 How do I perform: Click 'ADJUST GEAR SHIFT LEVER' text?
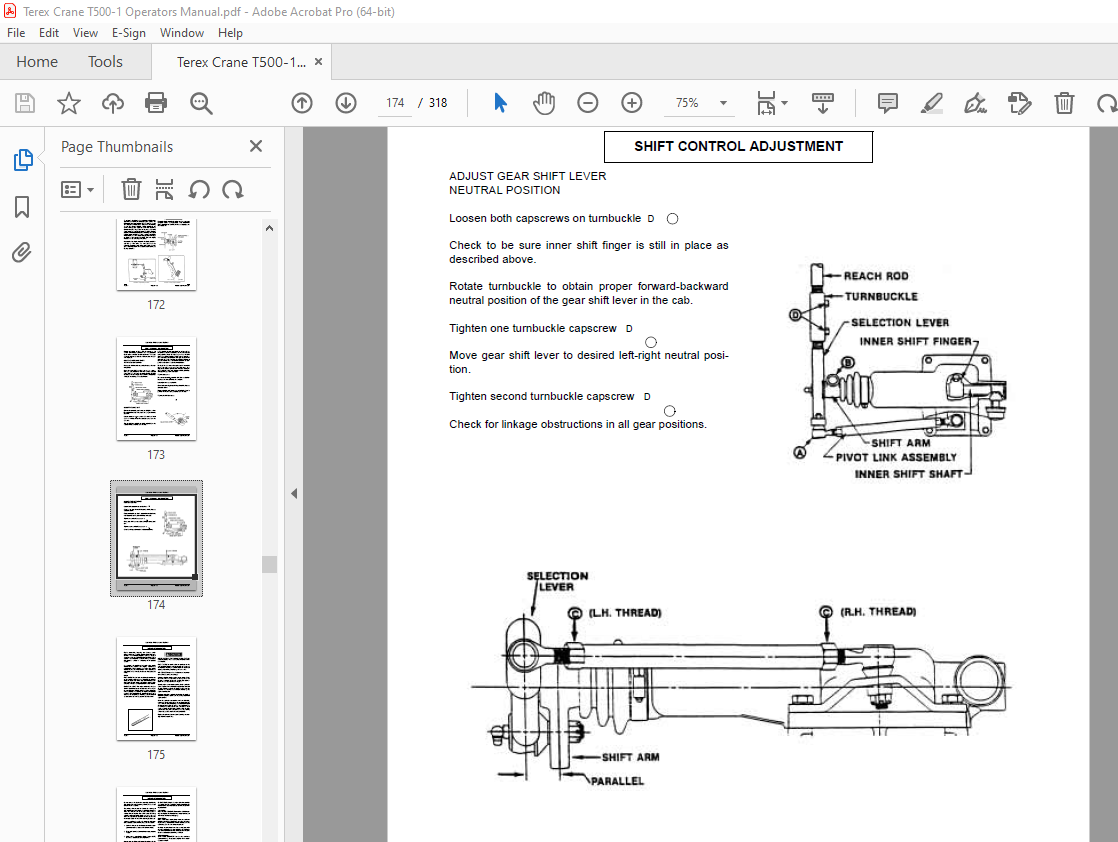click(528, 176)
